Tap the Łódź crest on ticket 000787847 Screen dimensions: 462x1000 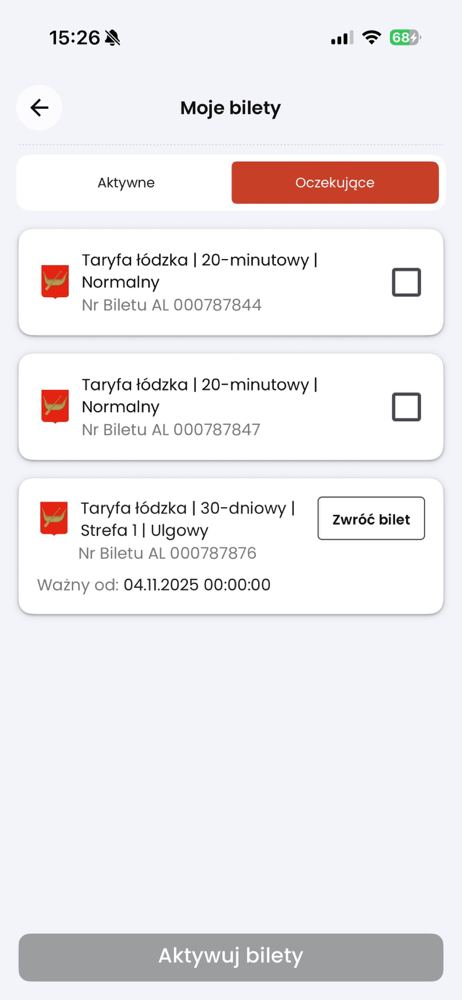[x=55, y=406]
